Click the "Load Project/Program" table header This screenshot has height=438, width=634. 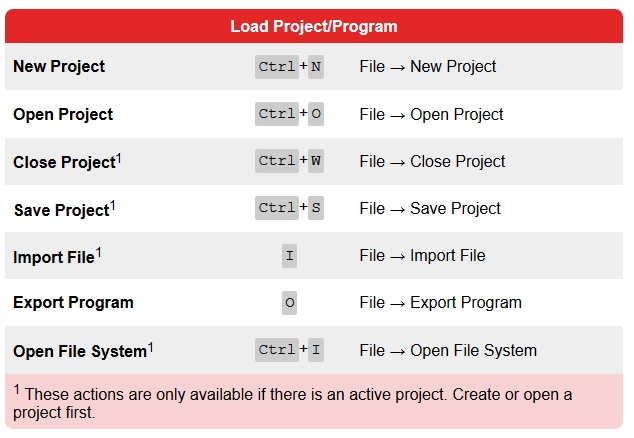[x=312, y=26]
